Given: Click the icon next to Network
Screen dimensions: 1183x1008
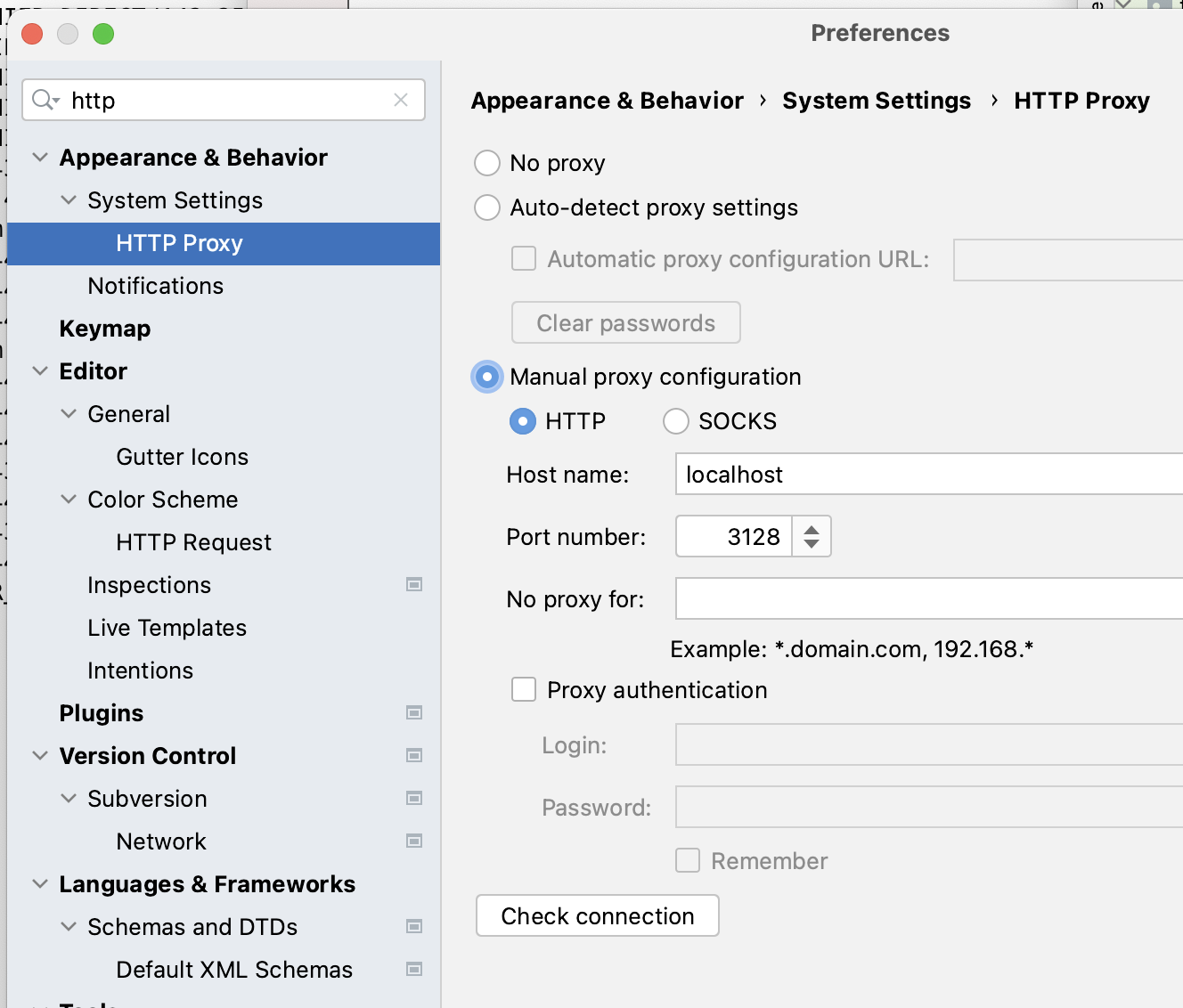Looking at the screenshot, I should (x=414, y=841).
